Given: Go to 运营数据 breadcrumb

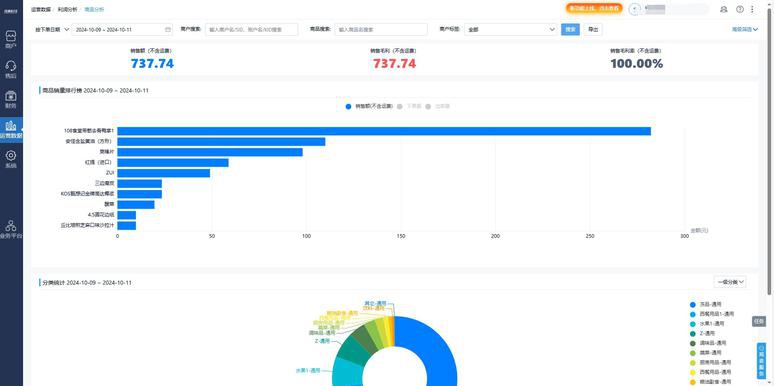Looking at the screenshot, I should (40, 9).
